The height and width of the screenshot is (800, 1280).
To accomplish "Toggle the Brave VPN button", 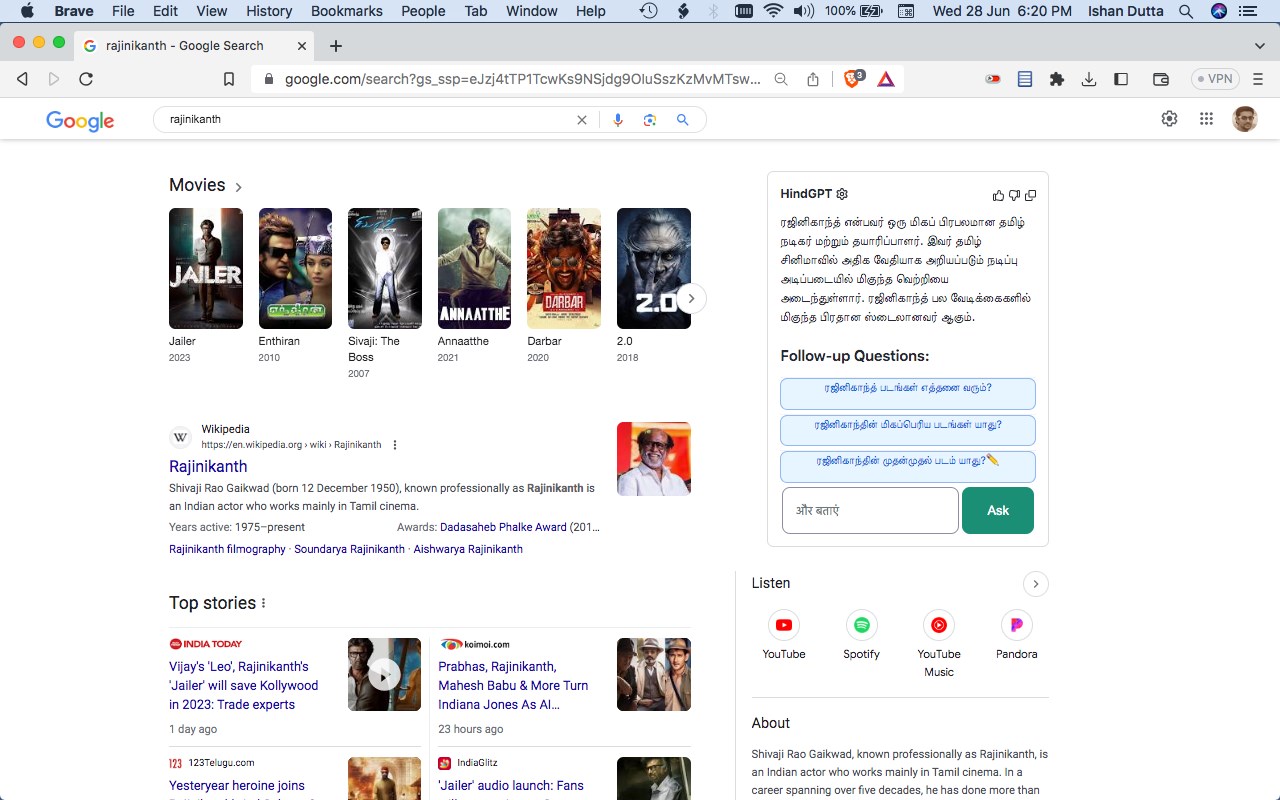I will [1215, 79].
